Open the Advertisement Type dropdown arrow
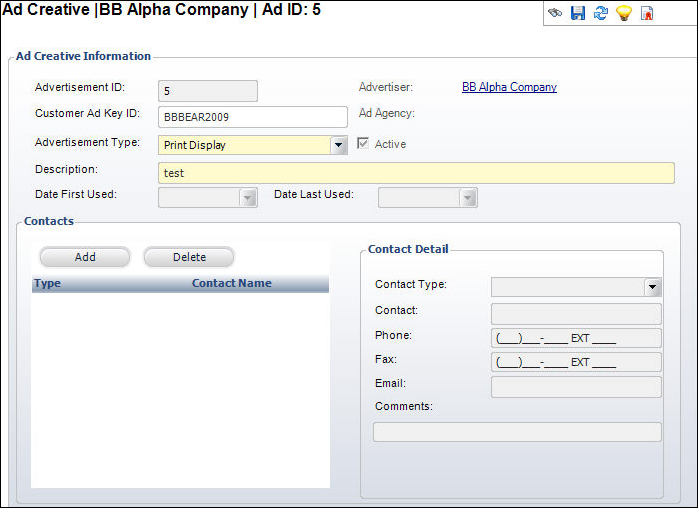Screen dimensions: 698x508 tap(339, 145)
